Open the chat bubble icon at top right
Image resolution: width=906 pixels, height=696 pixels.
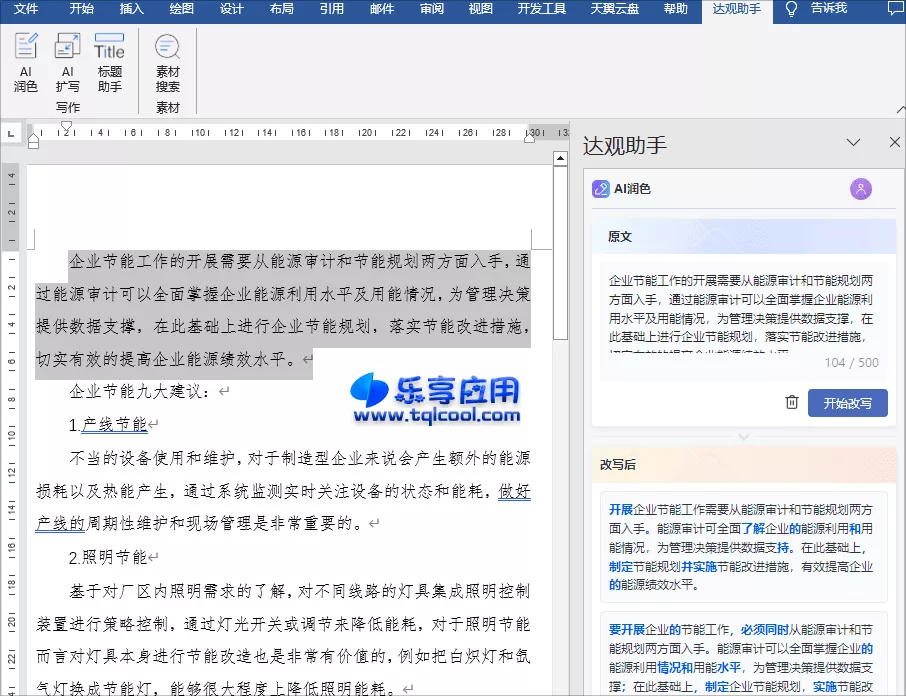tap(895, 10)
